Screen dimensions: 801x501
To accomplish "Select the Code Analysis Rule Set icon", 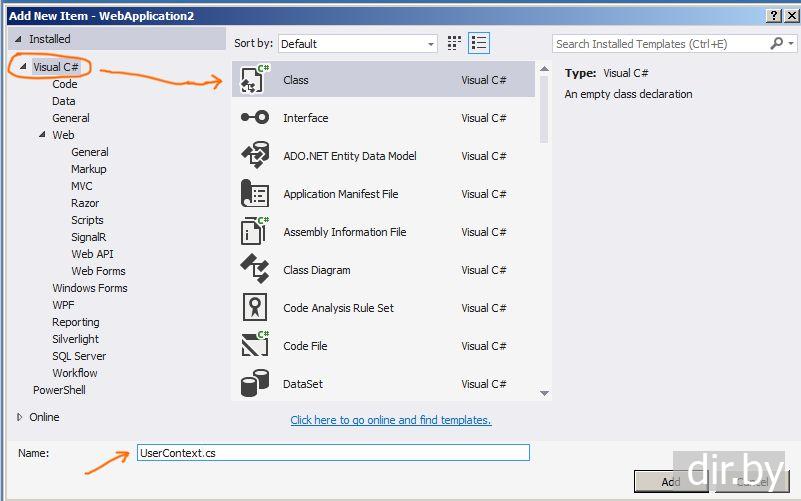I will tap(254, 307).
